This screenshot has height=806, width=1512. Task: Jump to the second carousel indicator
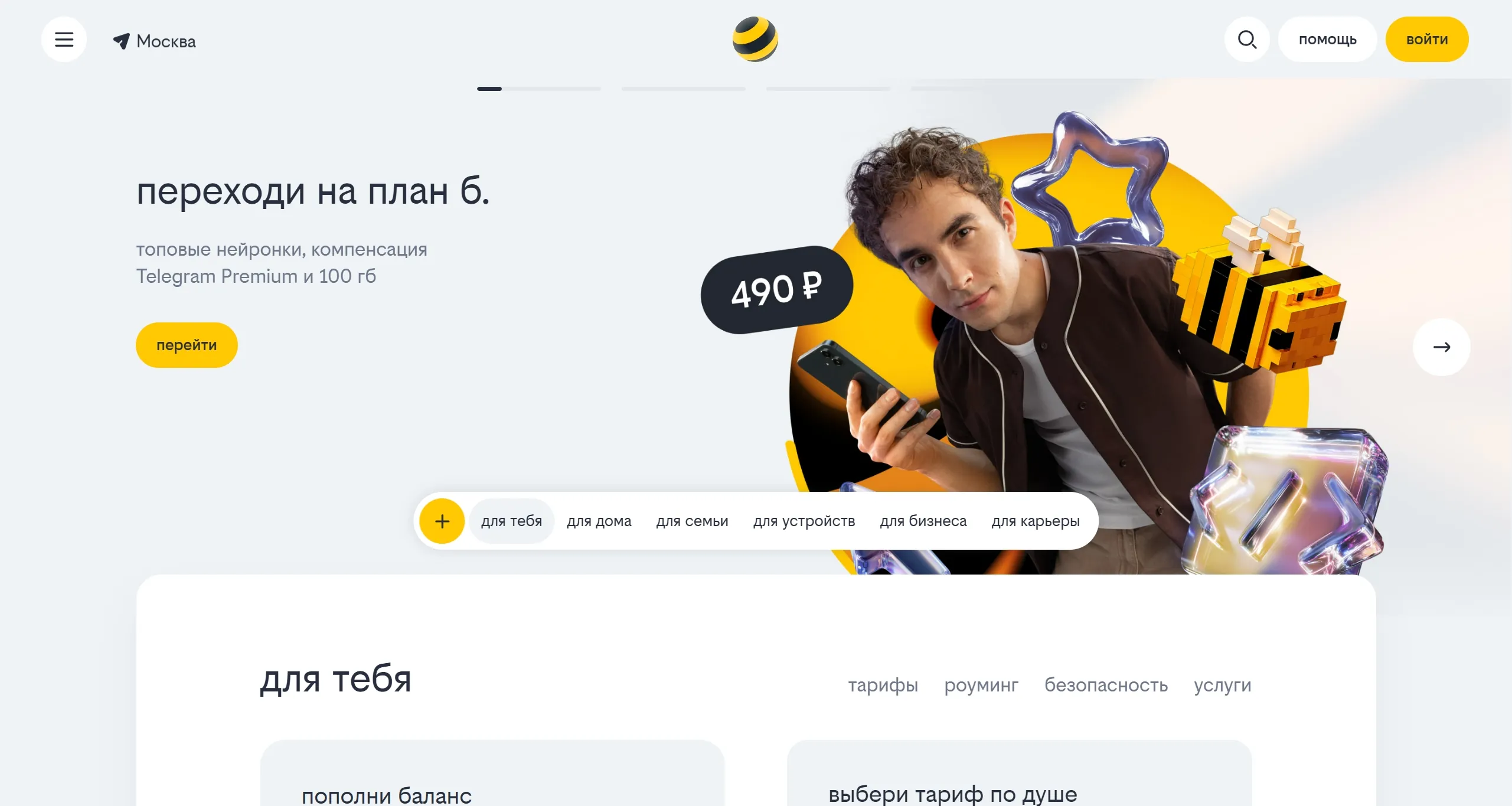click(x=683, y=89)
